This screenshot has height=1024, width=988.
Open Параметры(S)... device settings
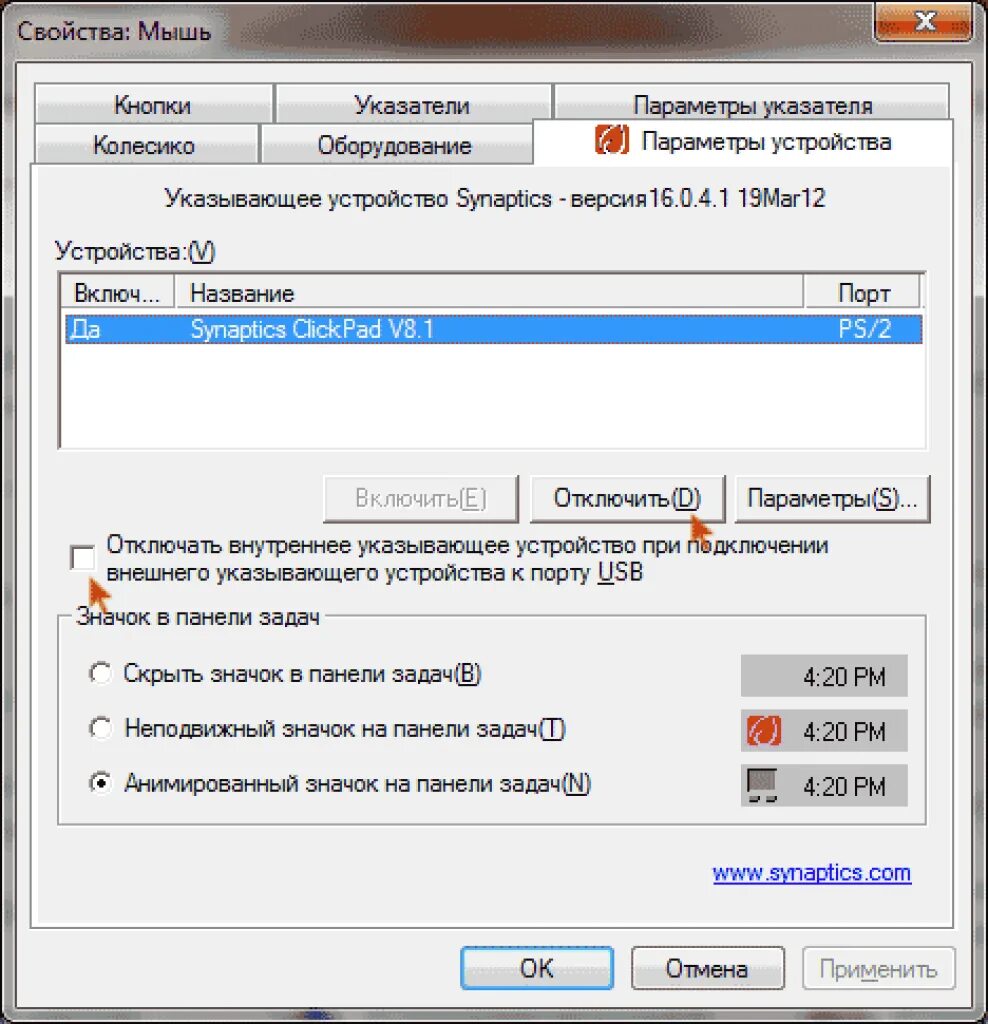832,498
